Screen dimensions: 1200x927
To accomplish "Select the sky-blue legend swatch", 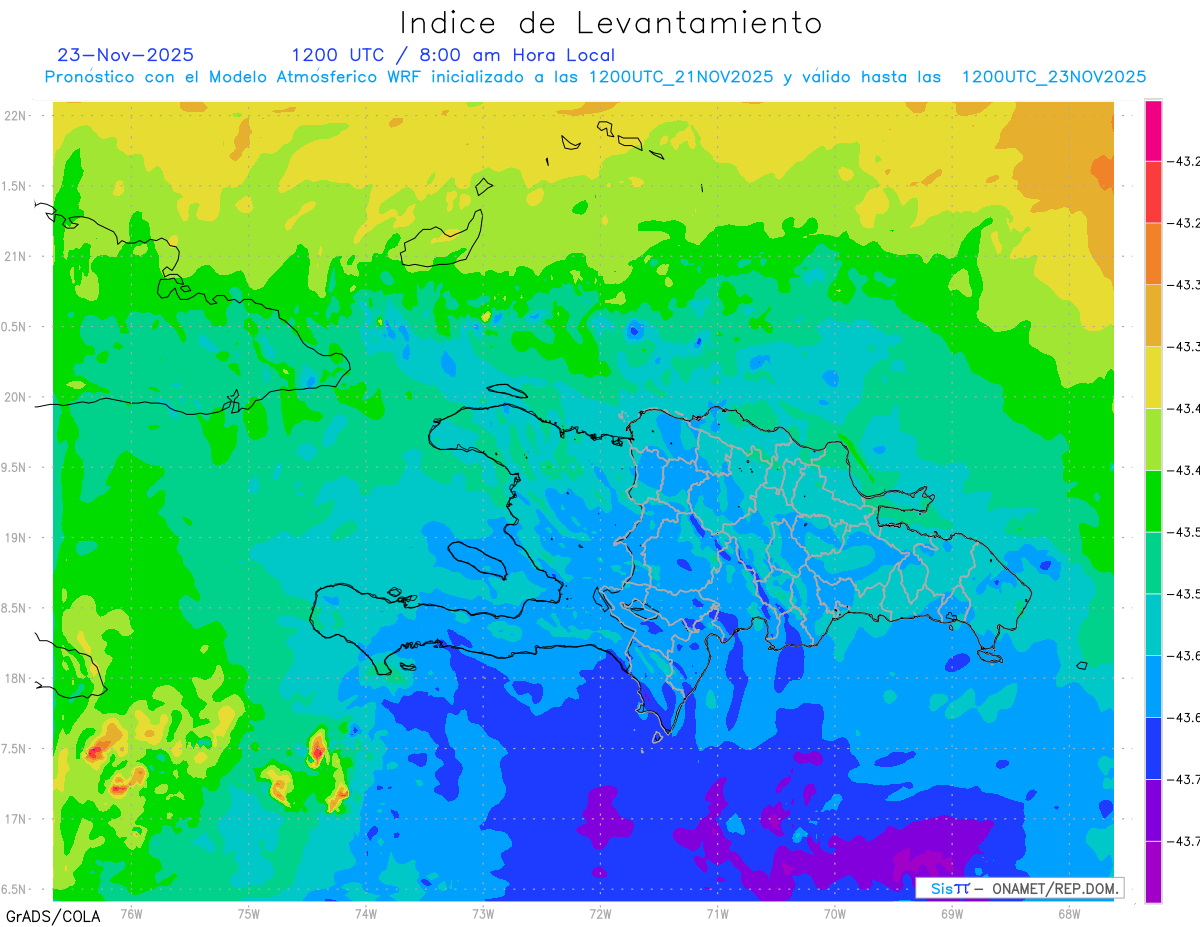I will (1153, 686).
